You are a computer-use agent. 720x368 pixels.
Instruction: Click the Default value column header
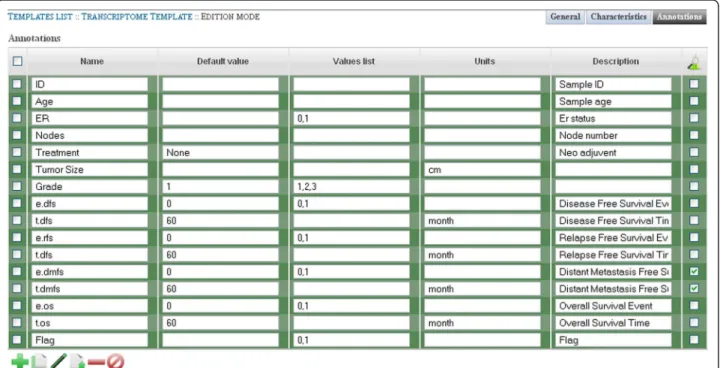click(223, 61)
